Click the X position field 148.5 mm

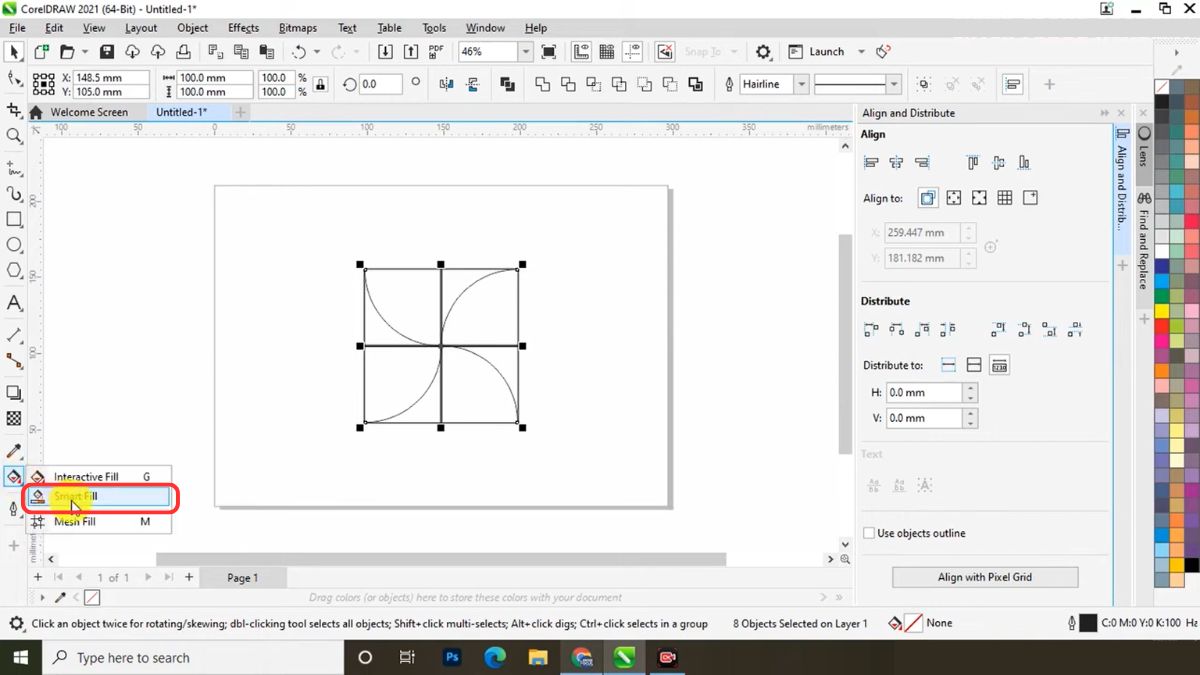[111, 77]
